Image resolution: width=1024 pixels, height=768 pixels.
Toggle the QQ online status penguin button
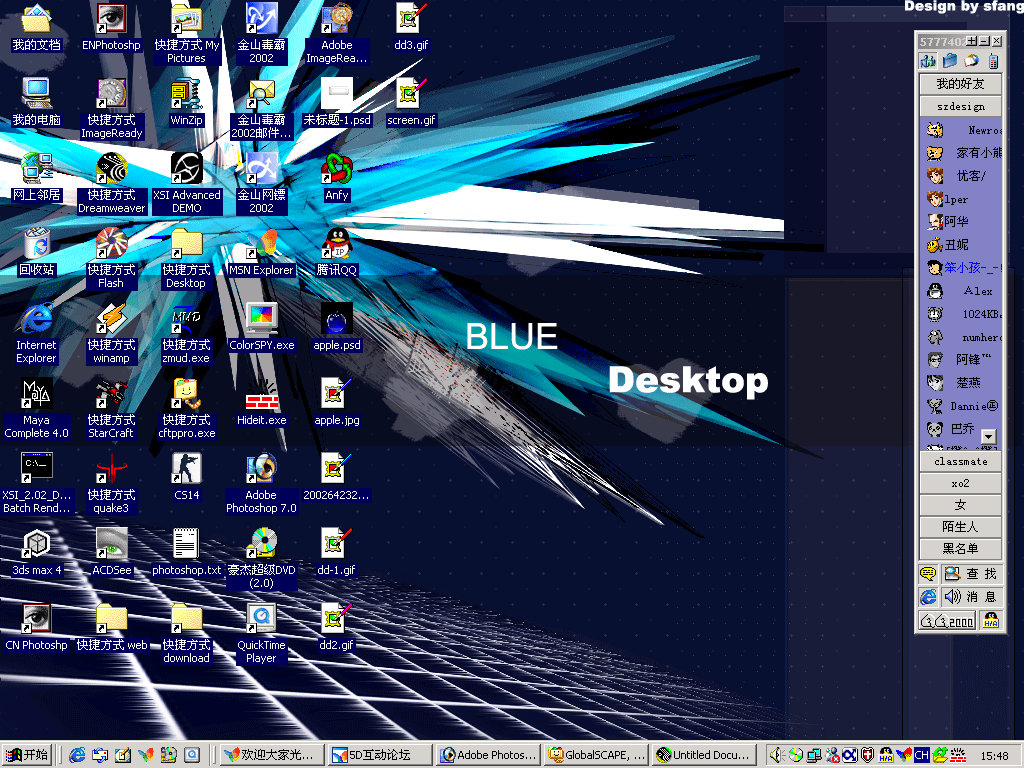[990, 620]
